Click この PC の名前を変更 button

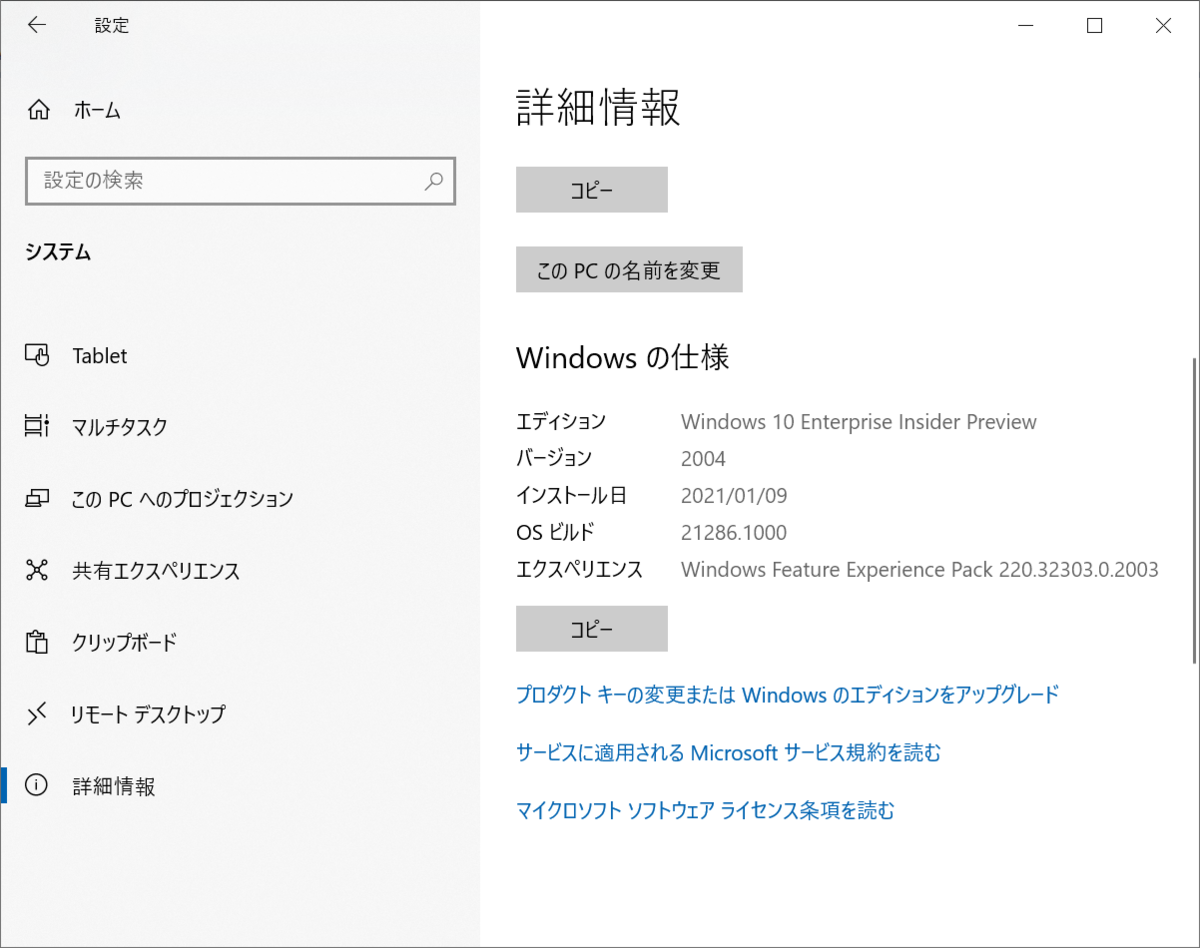pyautogui.click(x=629, y=270)
